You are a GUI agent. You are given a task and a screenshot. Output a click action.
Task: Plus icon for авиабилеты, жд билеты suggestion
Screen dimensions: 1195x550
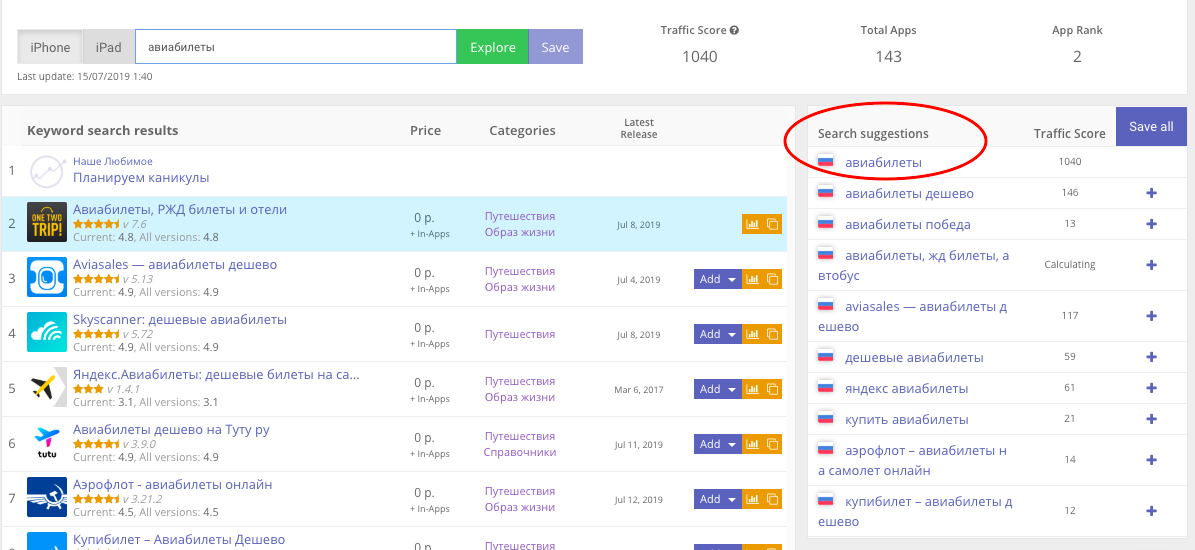[x=1152, y=265]
